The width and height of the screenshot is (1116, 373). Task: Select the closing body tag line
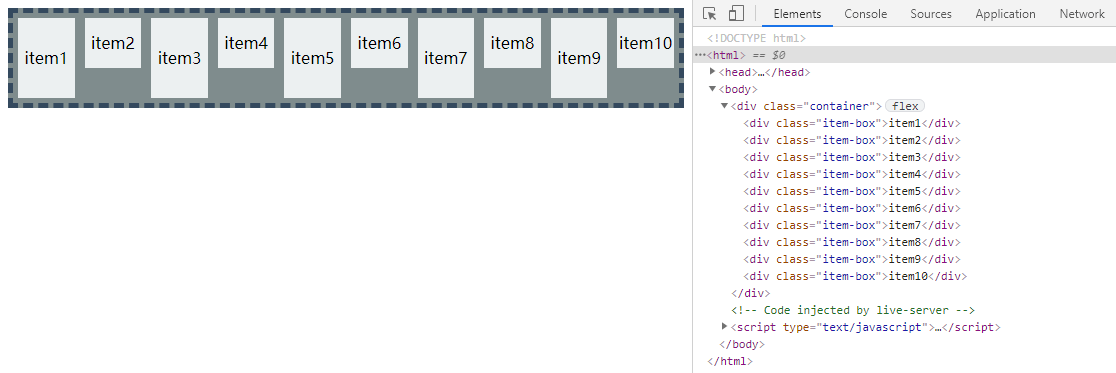point(742,345)
